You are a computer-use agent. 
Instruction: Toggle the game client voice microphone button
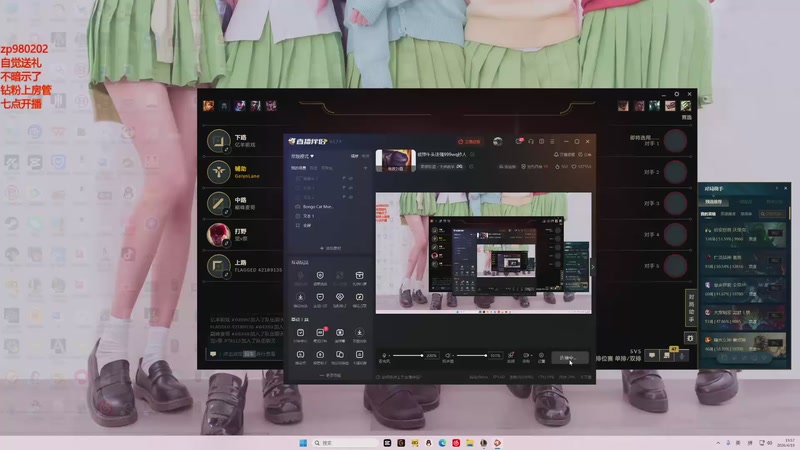682,355
